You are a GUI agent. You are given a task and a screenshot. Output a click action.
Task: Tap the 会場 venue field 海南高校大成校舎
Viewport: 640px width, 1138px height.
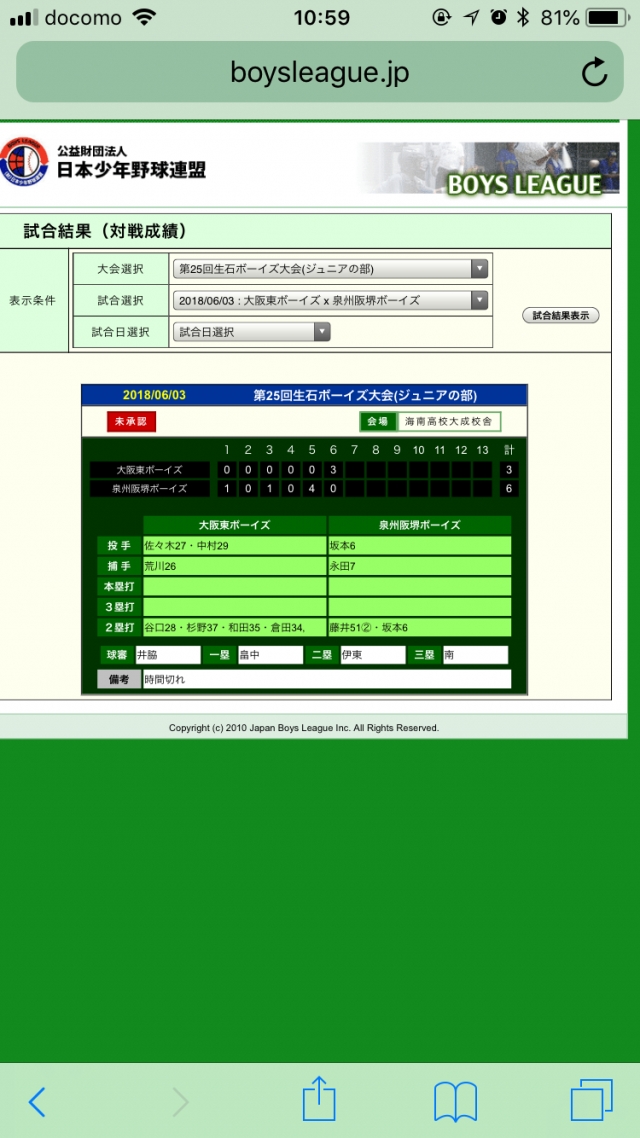449,422
